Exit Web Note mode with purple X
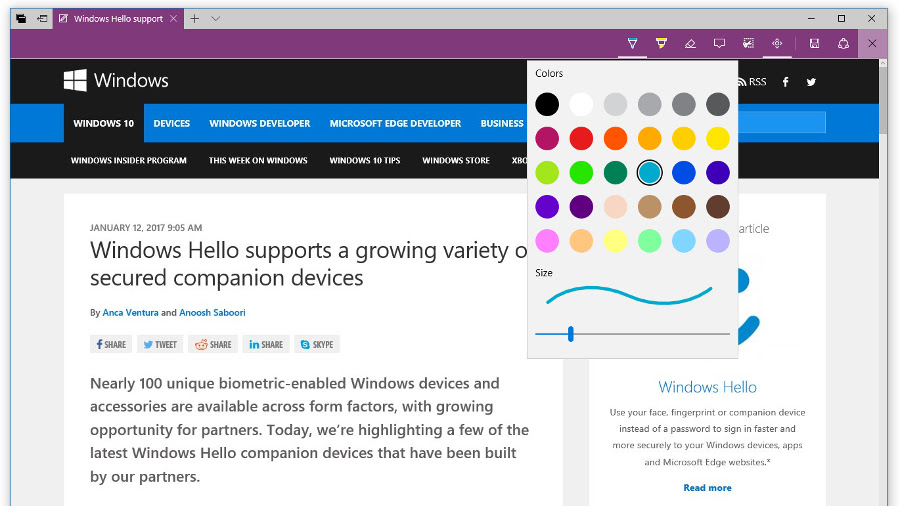Viewport: 900px width, 506px height. tap(872, 44)
